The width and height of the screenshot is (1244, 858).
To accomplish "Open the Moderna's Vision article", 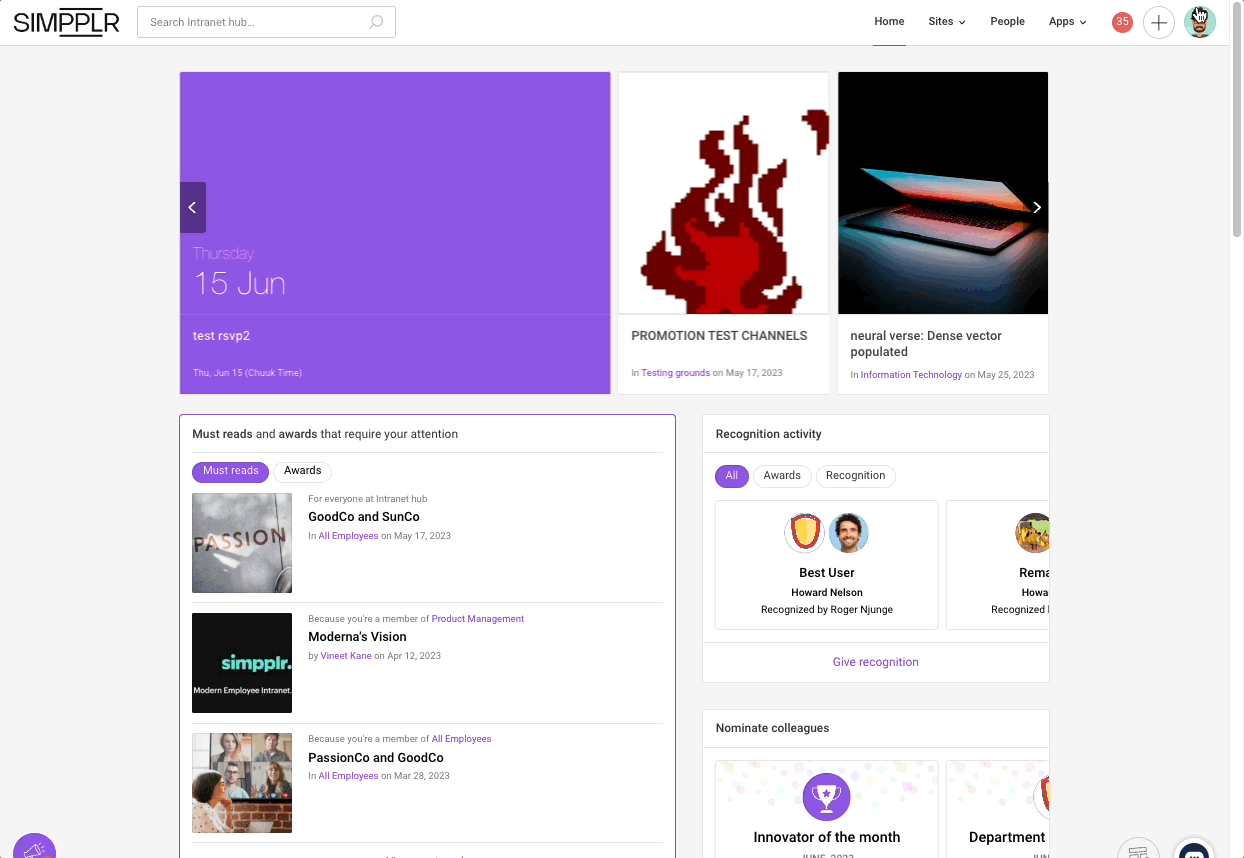I will tap(357, 637).
